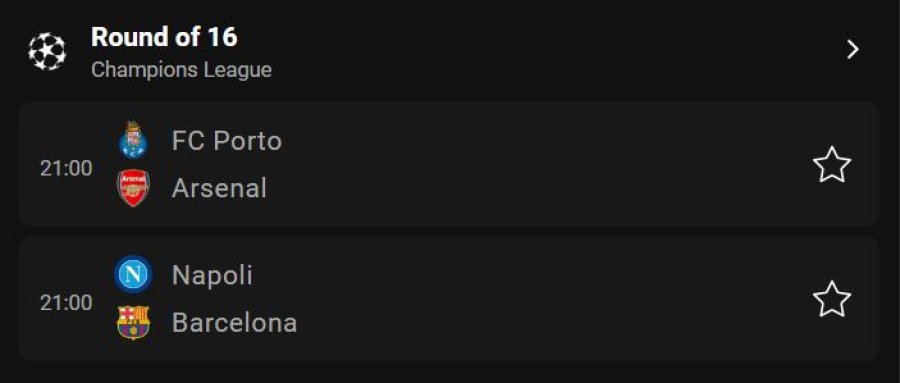Screen dimensions: 900x383
Task: Click the Champions League ball logo
Action: (47, 52)
